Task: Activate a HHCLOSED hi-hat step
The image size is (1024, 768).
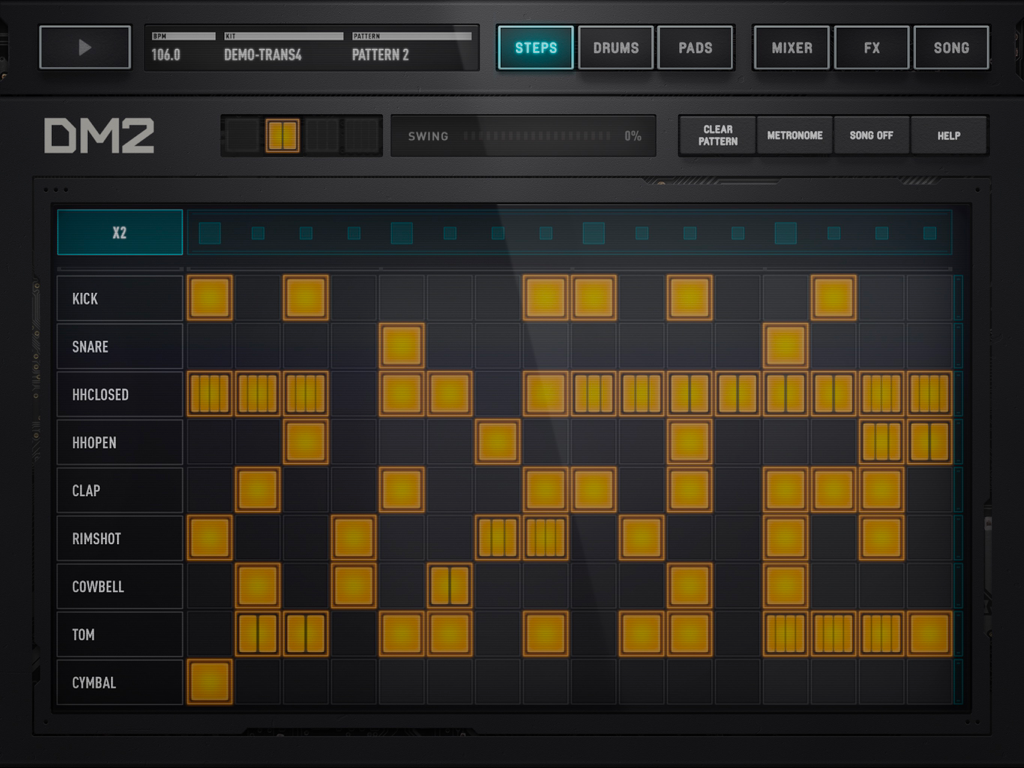Action: coord(210,394)
